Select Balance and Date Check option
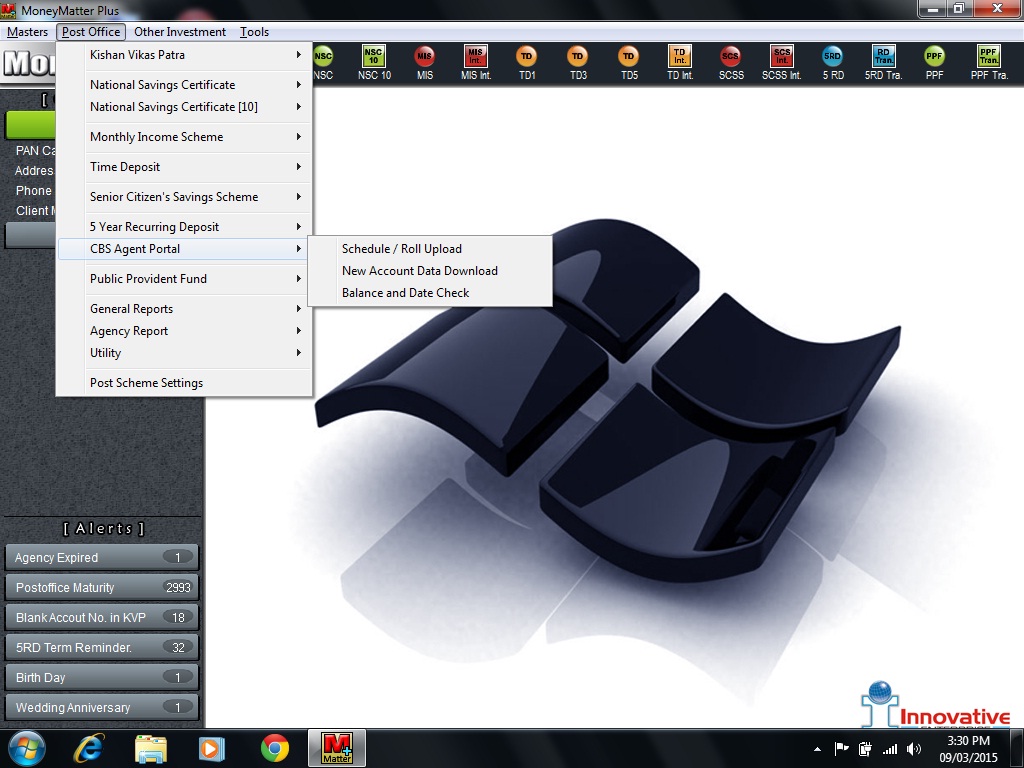This screenshot has height=768, width=1024. point(405,293)
